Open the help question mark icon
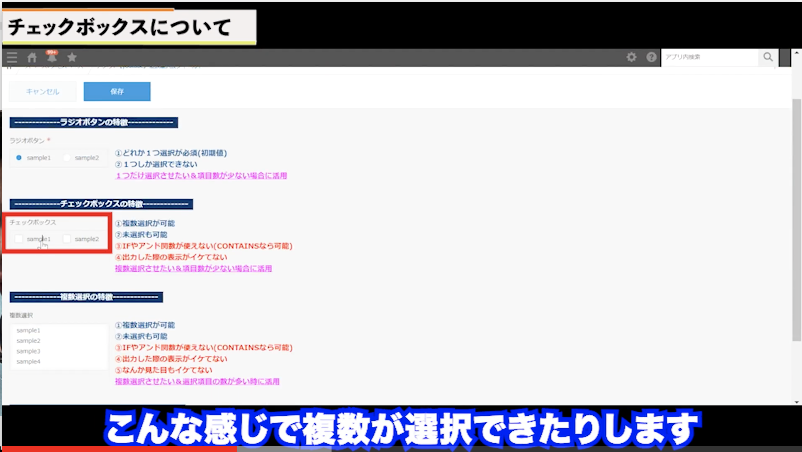802x452 pixels. [651, 58]
